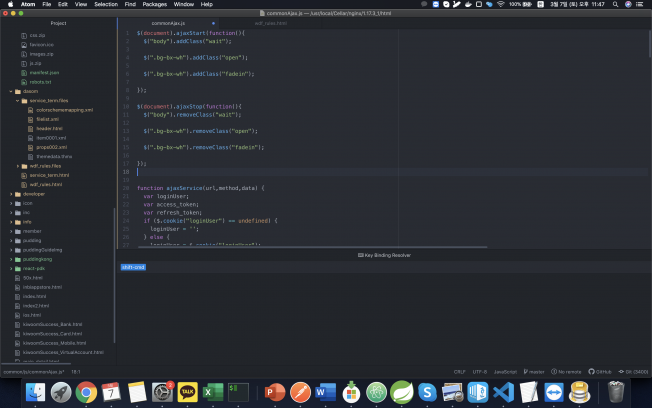Viewport: 652px width, 408px height.
Task: Open the Packages menu
Action: 154,4
